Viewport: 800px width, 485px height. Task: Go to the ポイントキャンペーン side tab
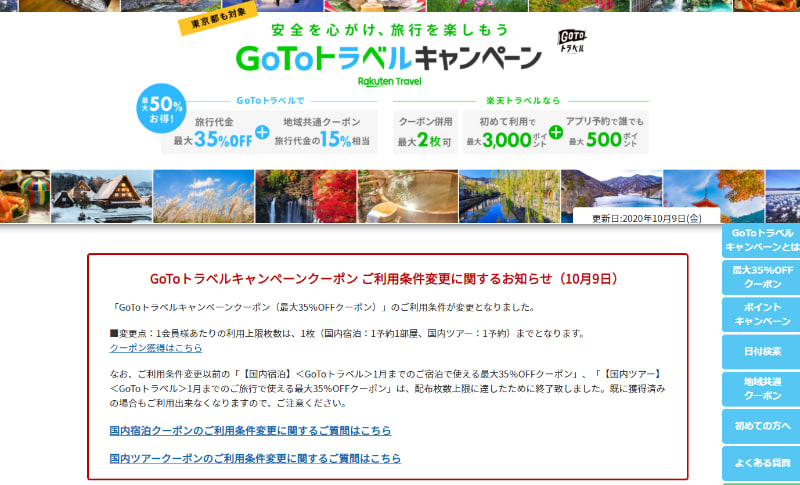[761, 314]
